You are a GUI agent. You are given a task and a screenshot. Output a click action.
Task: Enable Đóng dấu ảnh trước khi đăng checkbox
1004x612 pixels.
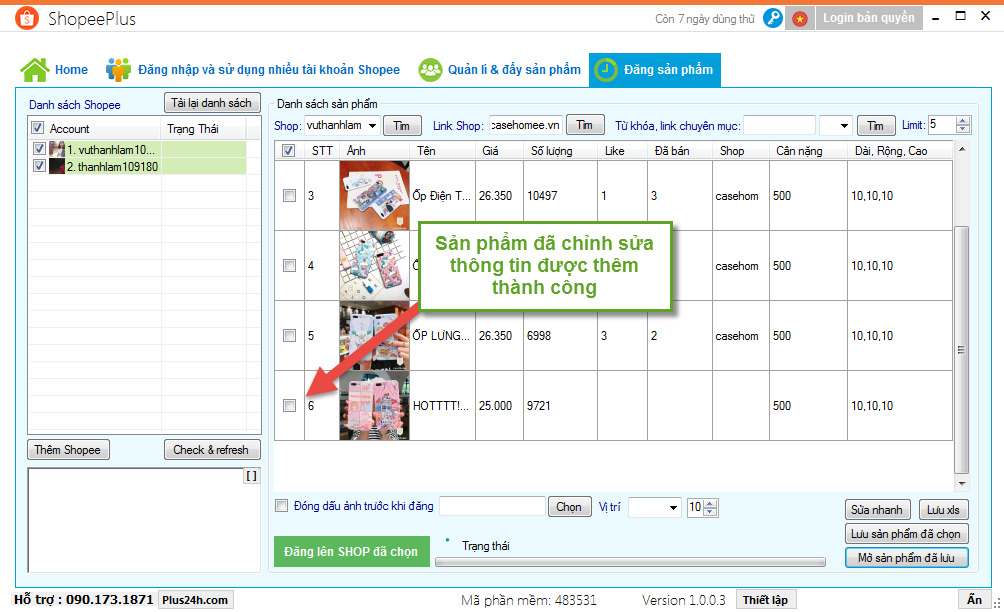coord(282,506)
